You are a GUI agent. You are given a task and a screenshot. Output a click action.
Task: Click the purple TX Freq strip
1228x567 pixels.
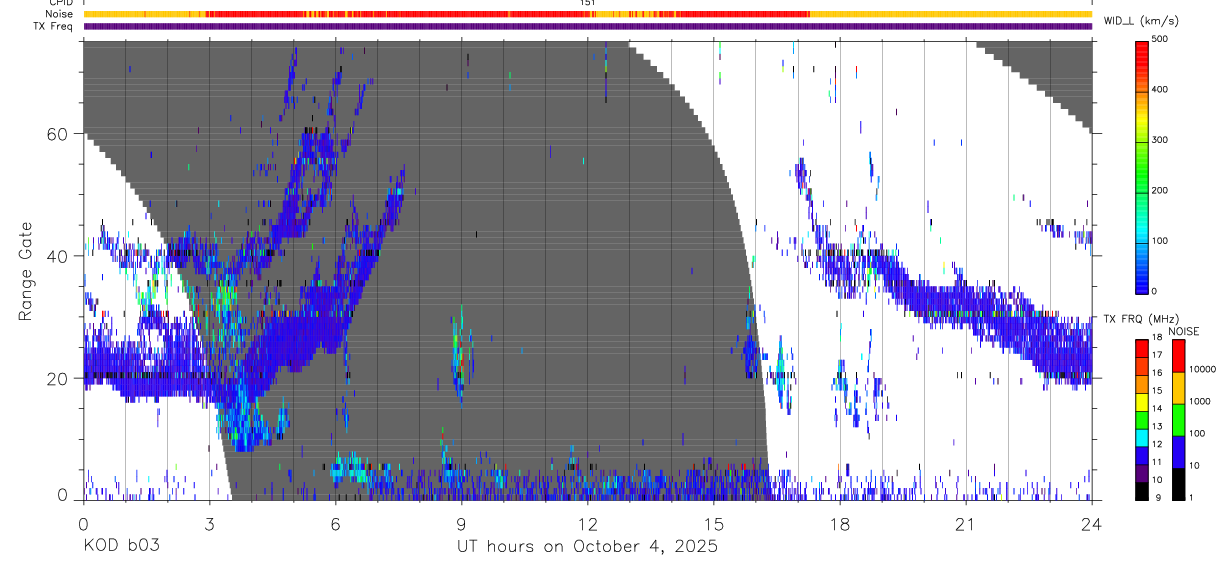click(x=587, y=27)
